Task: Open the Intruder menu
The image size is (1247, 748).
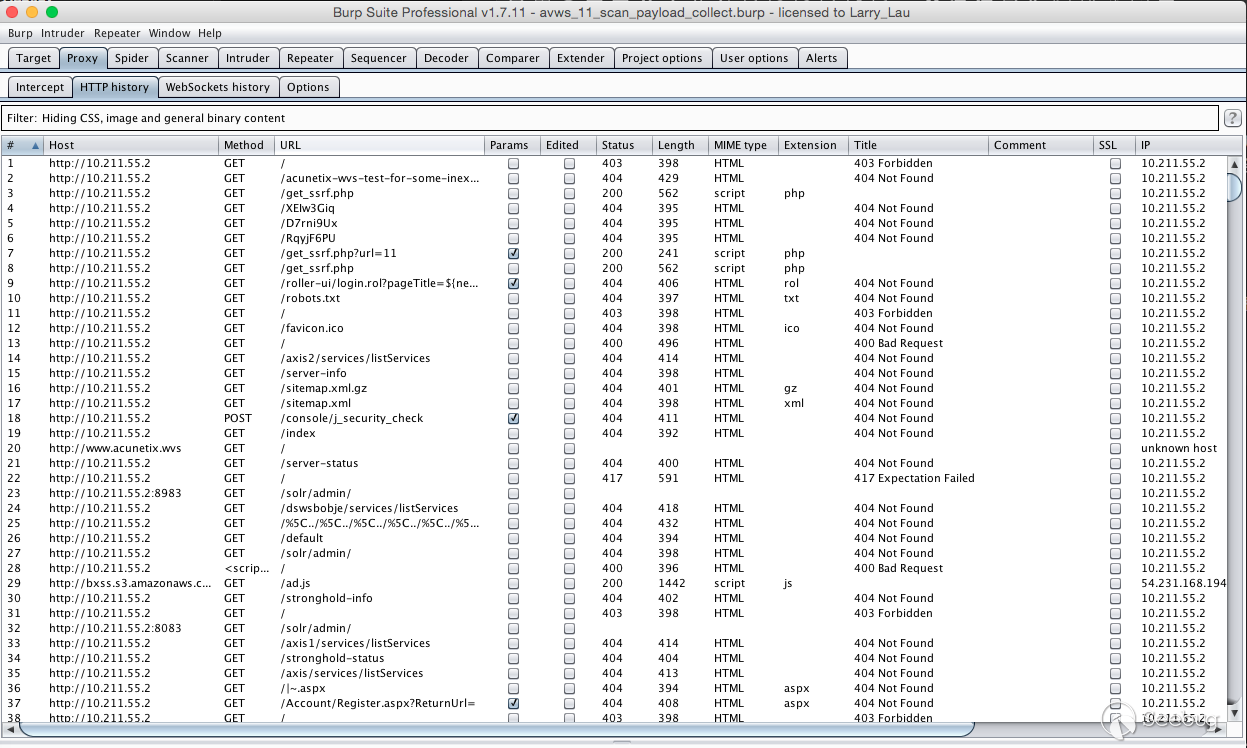Action: click(63, 33)
